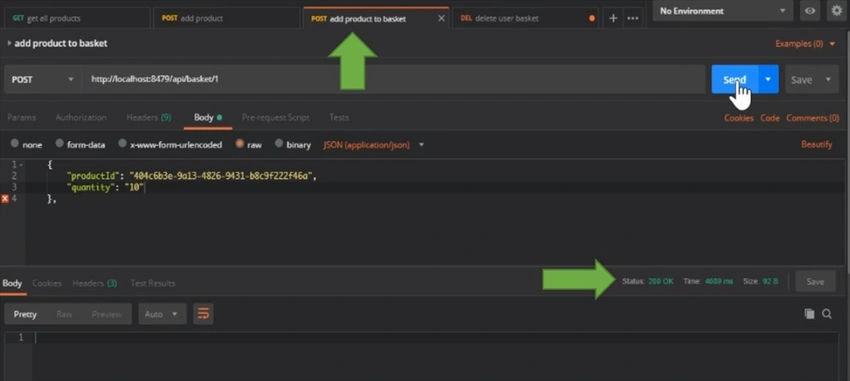Screen dimensions: 850x381
Task: Open JSON (application/json) content type dropdown
Action: point(374,145)
